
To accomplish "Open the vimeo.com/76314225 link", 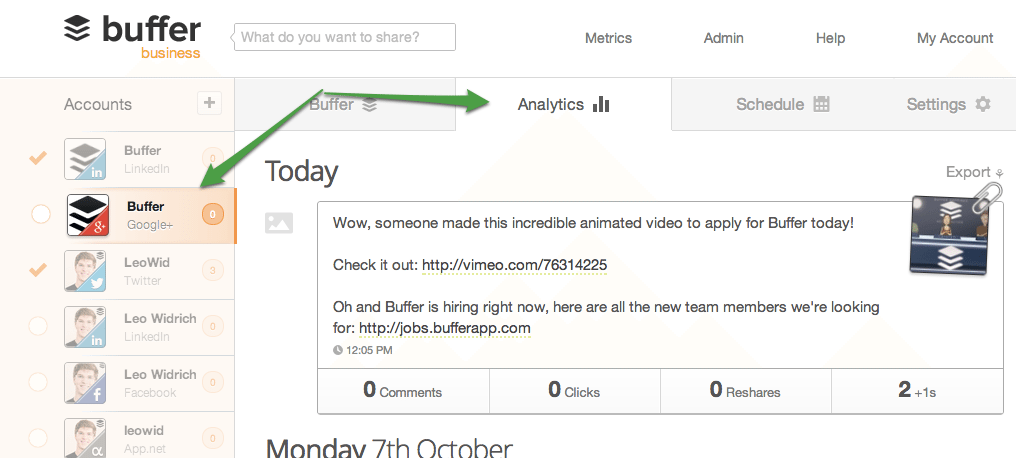I will coord(514,265).
